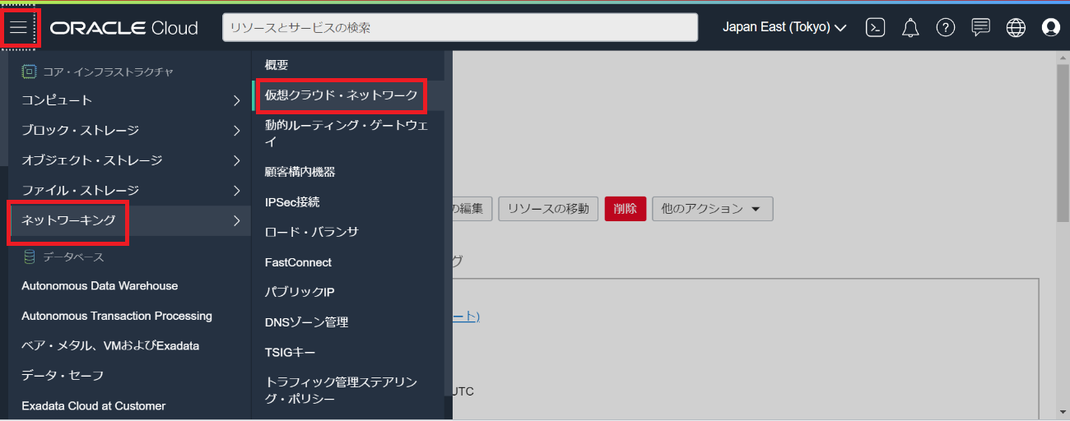
Task: Click the コア・インフラストラクチャ header icon
Action: pyautogui.click(x=29, y=70)
